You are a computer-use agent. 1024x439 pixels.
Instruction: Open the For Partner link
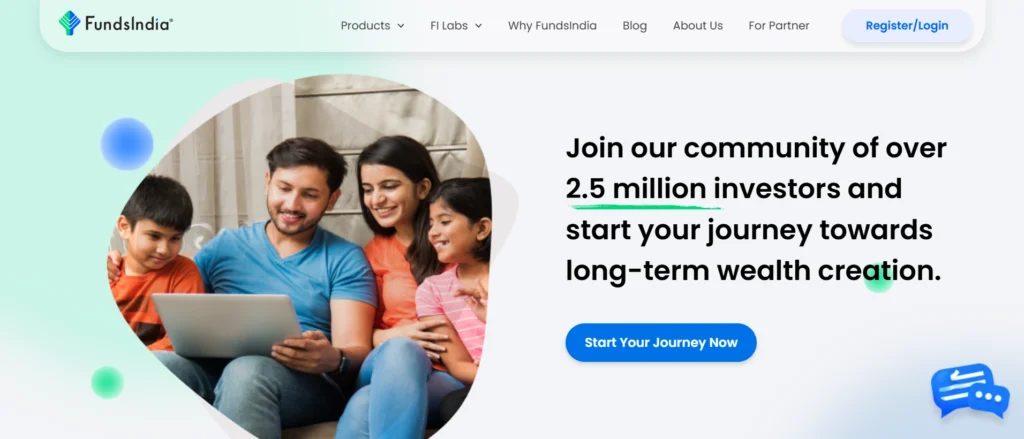click(x=778, y=25)
